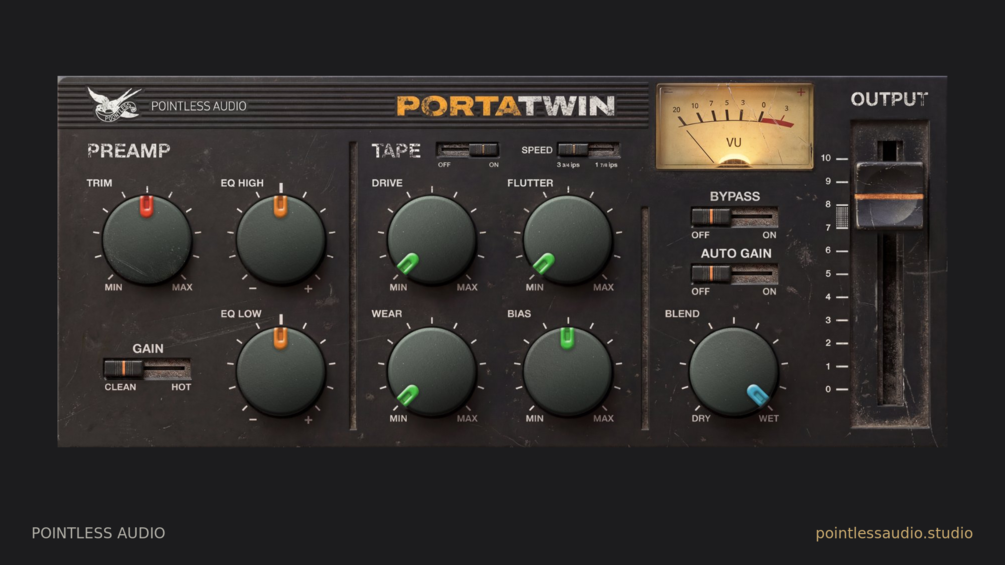Click the 10 mark on output scale
The width and height of the screenshot is (1005, 565).
click(826, 158)
